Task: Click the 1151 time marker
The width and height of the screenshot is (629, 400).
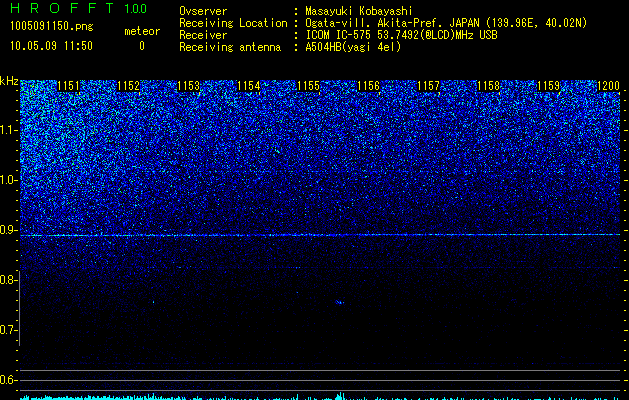Action: [x=69, y=86]
